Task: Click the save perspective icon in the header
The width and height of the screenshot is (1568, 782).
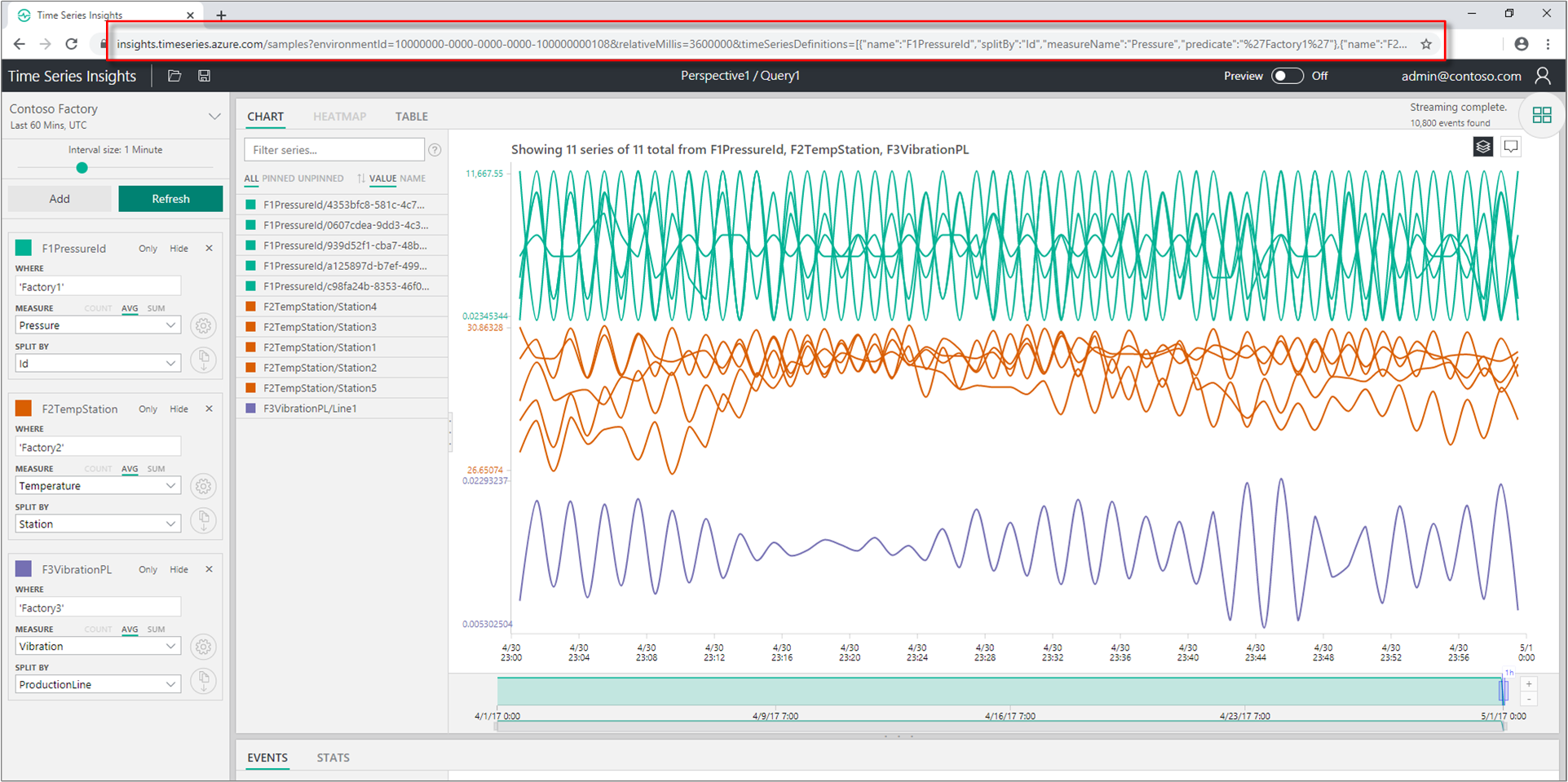Action: pyautogui.click(x=204, y=75)
